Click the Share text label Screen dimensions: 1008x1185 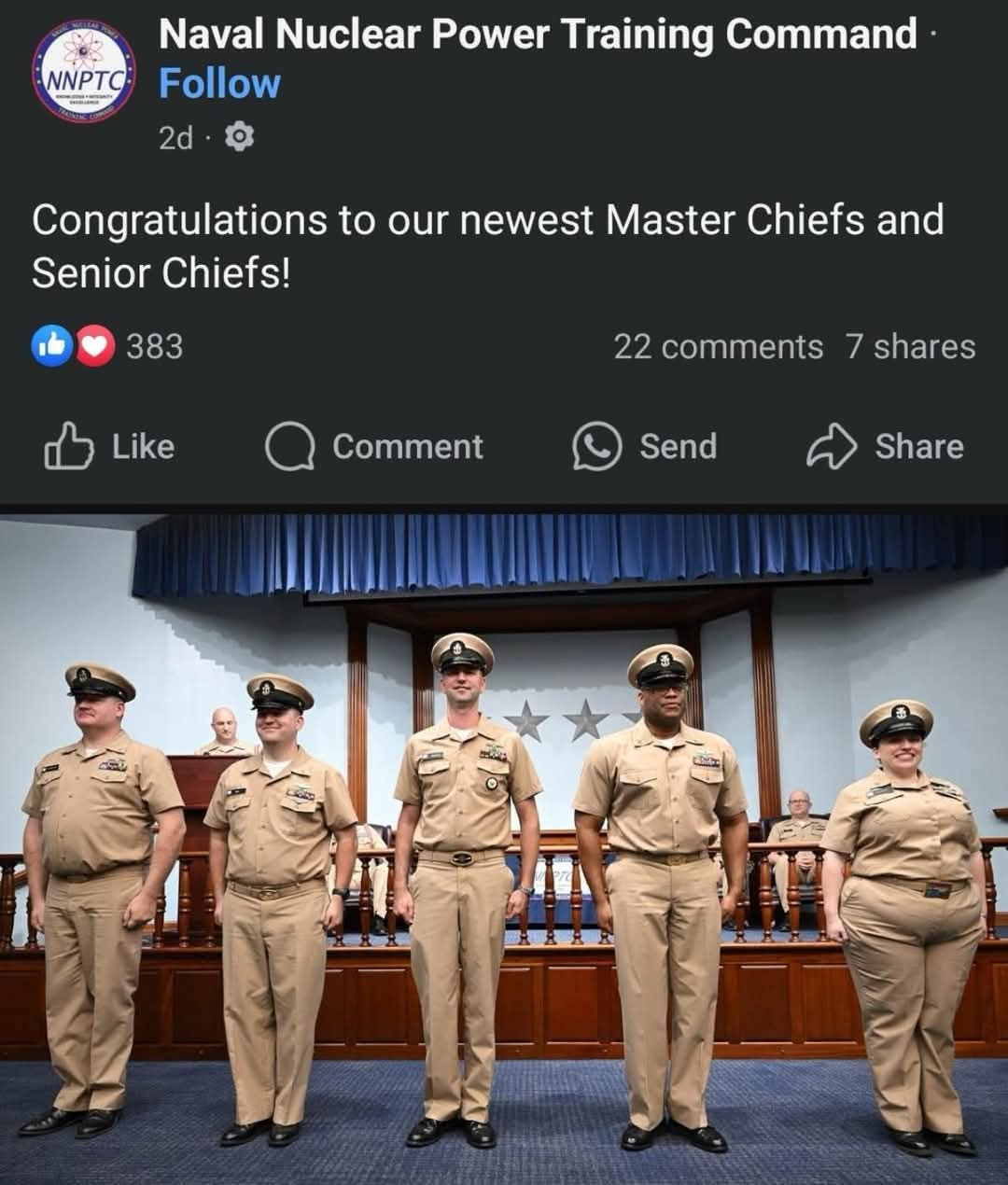pos(918,446)
